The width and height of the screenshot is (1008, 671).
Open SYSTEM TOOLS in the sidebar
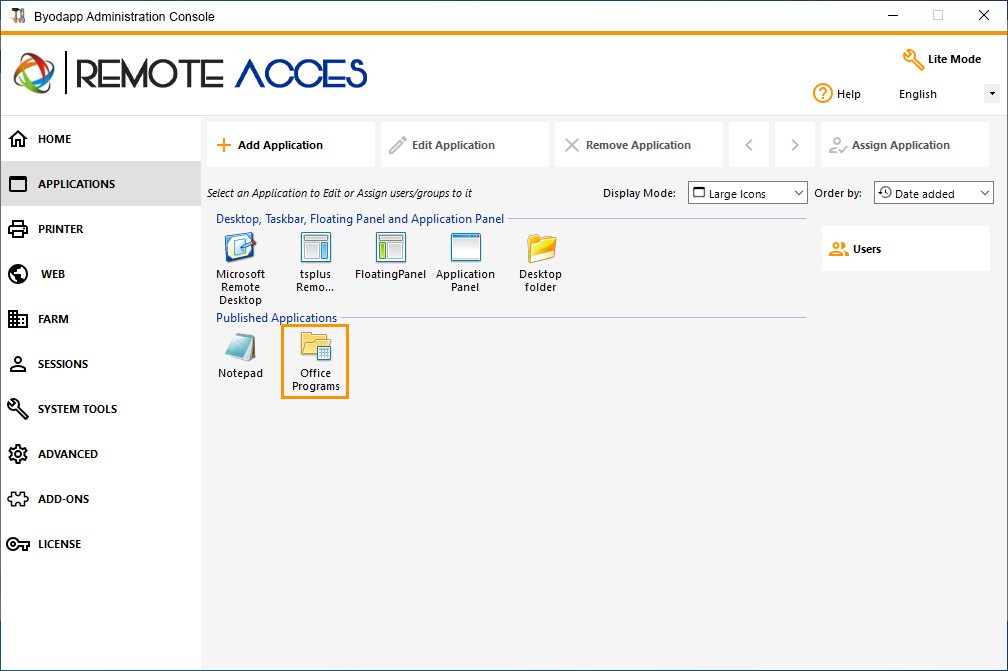coord(101,409)
